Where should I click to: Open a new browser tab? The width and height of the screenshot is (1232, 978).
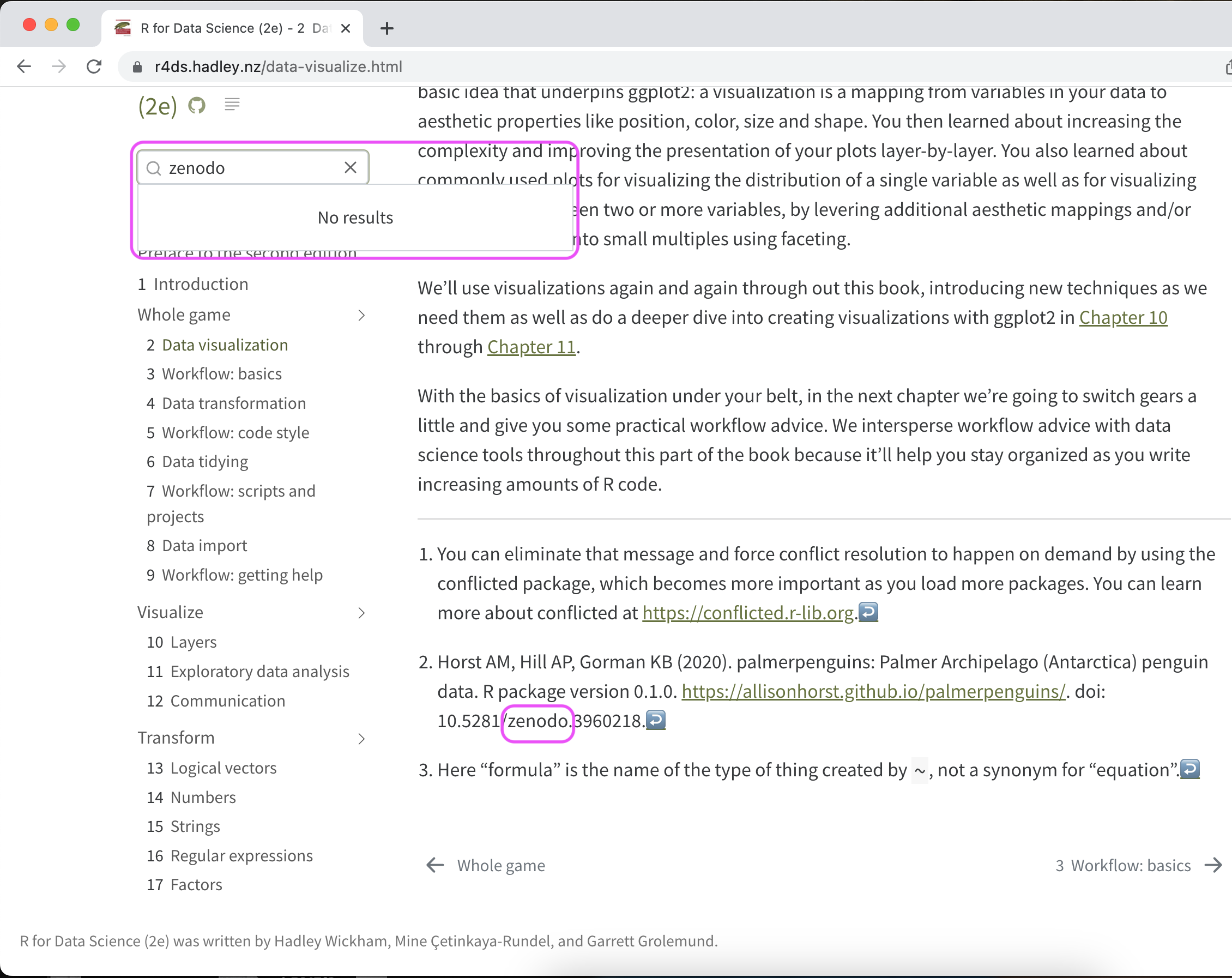click(387, 28)
